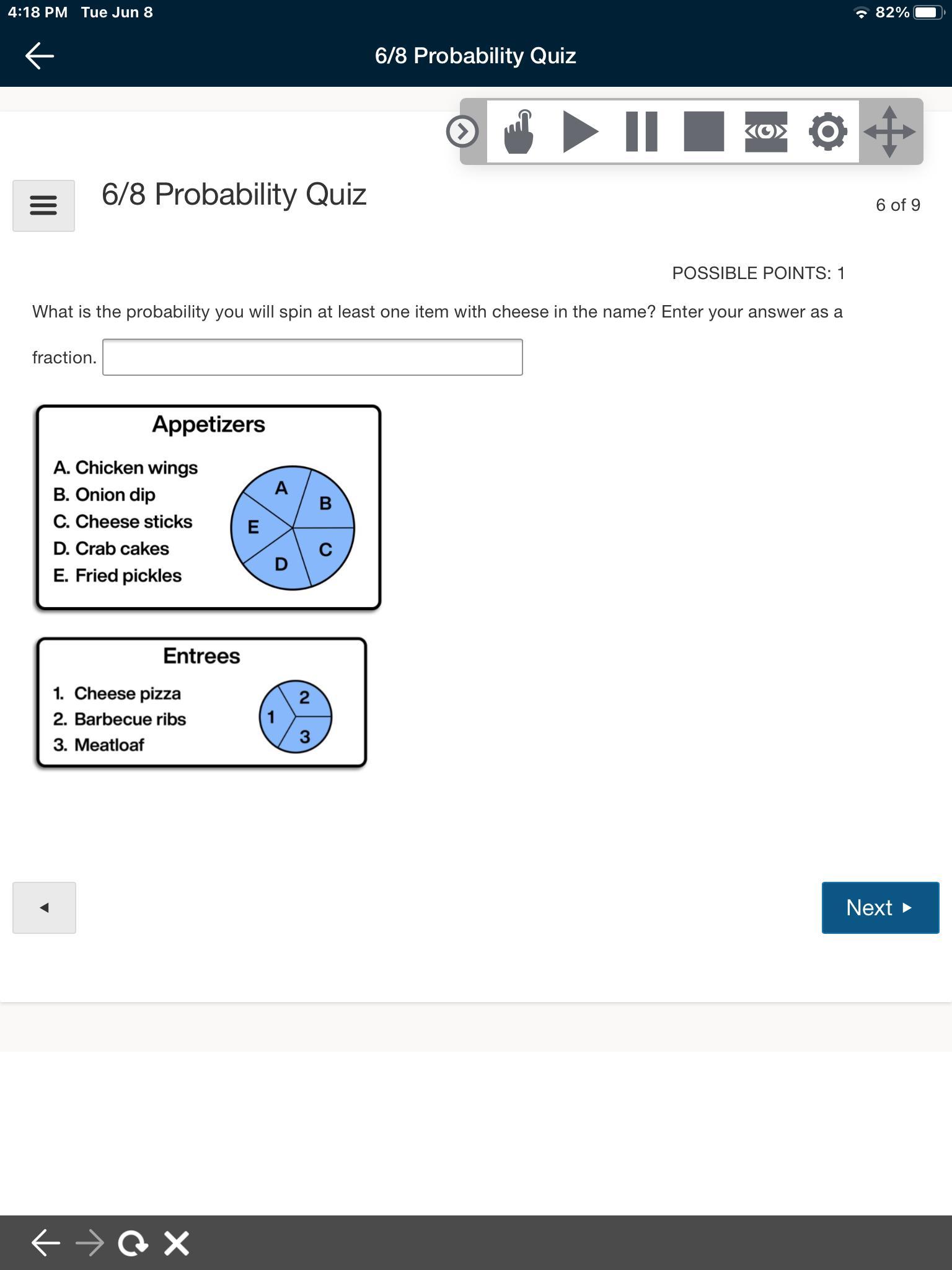
Task: Tap the browser back arrow at bottom
Action: pos(46,1243)
